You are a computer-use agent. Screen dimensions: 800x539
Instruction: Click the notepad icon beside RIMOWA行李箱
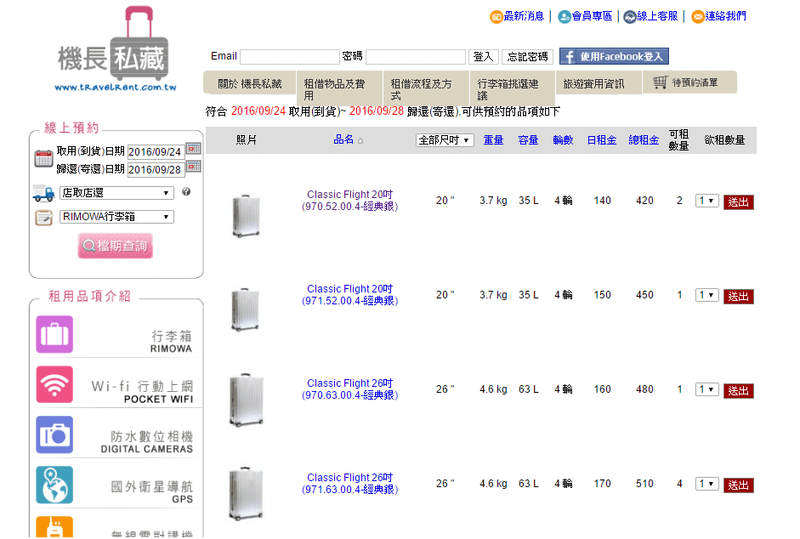(x=44, y=218)
